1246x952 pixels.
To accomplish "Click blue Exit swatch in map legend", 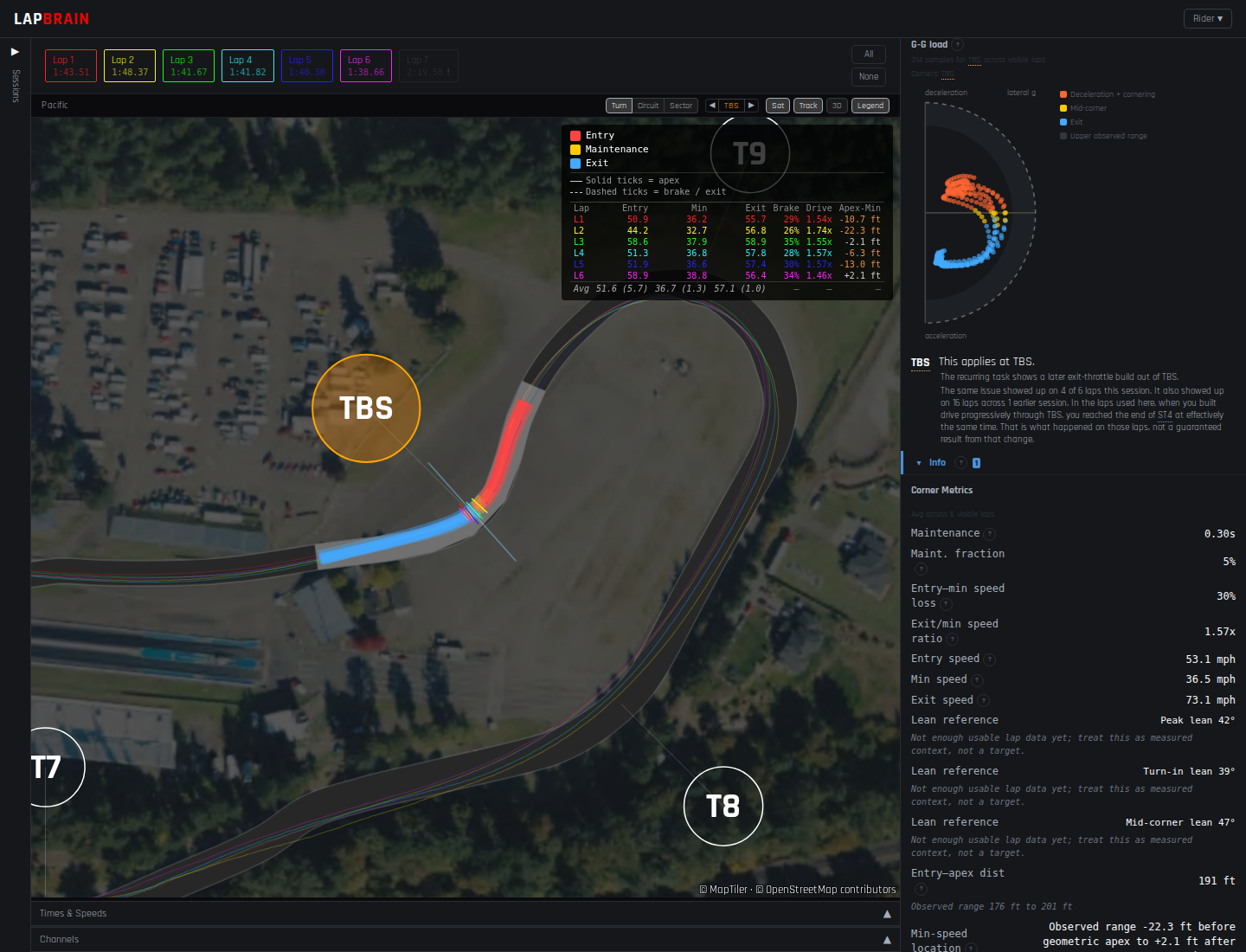I will [x=575, y=164].
